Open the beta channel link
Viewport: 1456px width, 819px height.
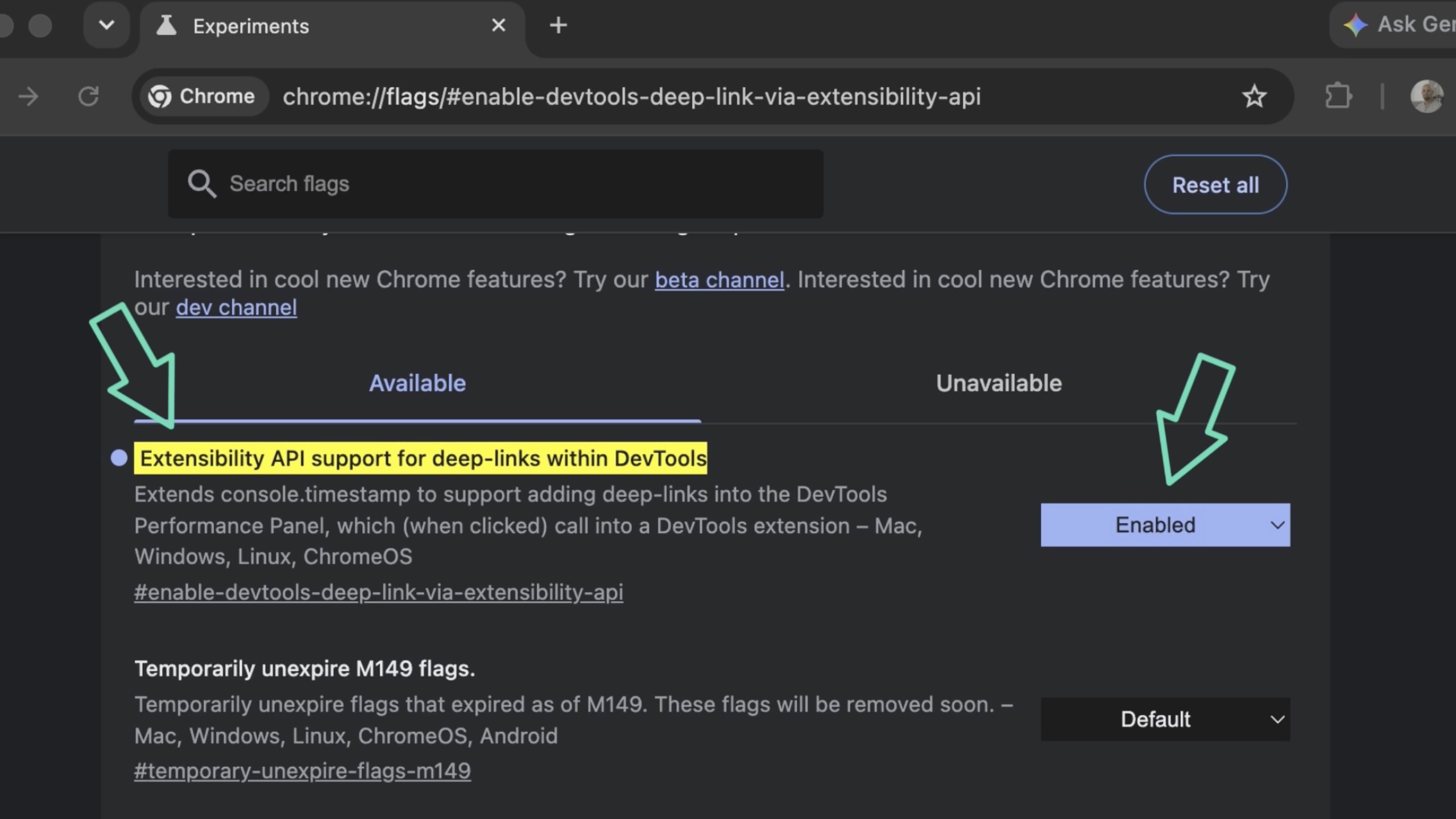(719, 280)
